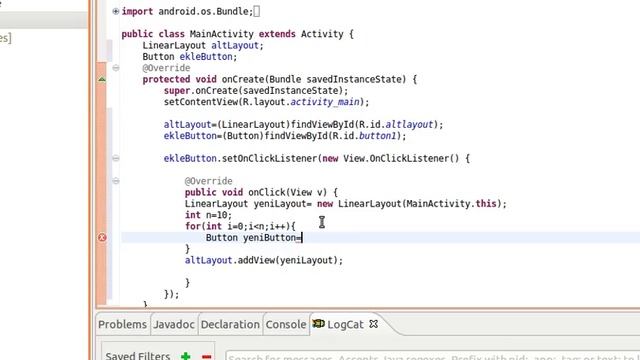Screen dimensions: 640x360
Task: Click the folded import placeholder box
Action: click(256, 11)
